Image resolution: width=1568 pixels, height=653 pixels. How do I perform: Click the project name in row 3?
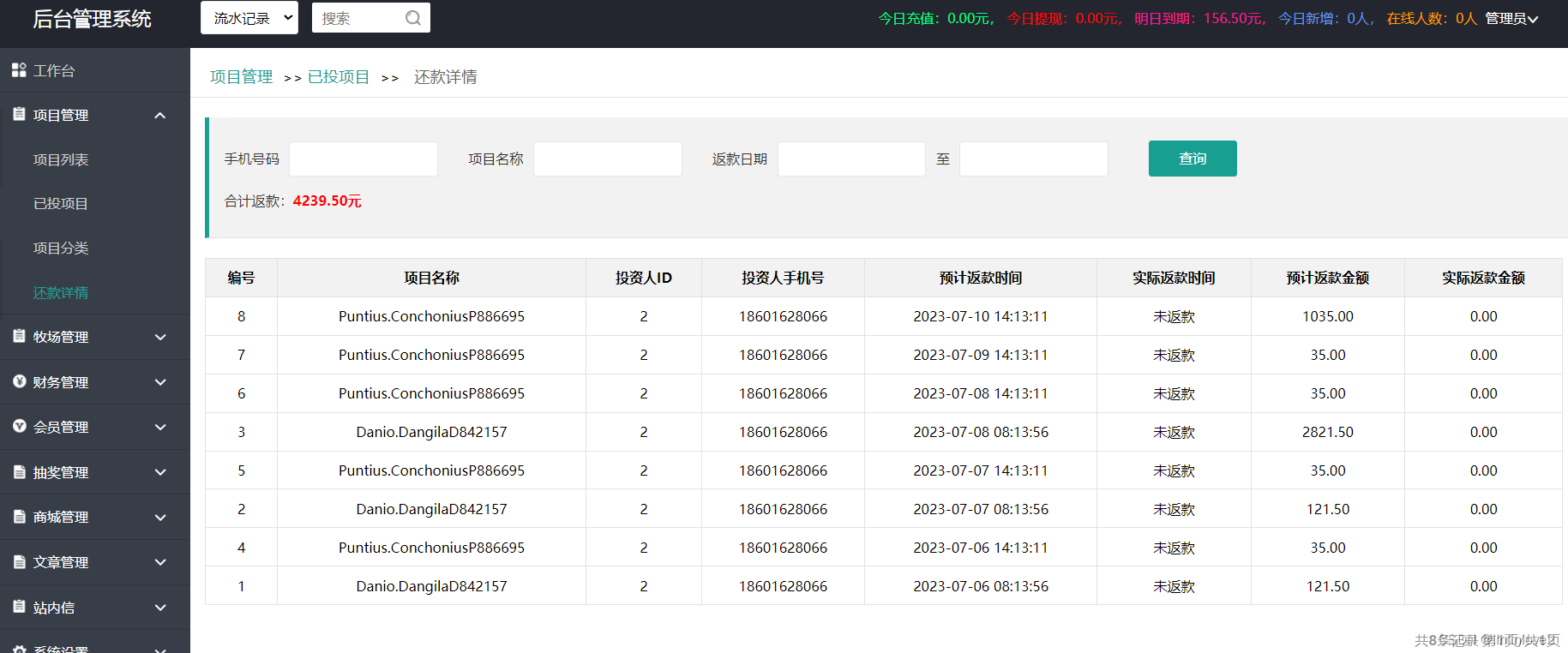[x=431, y=432]
